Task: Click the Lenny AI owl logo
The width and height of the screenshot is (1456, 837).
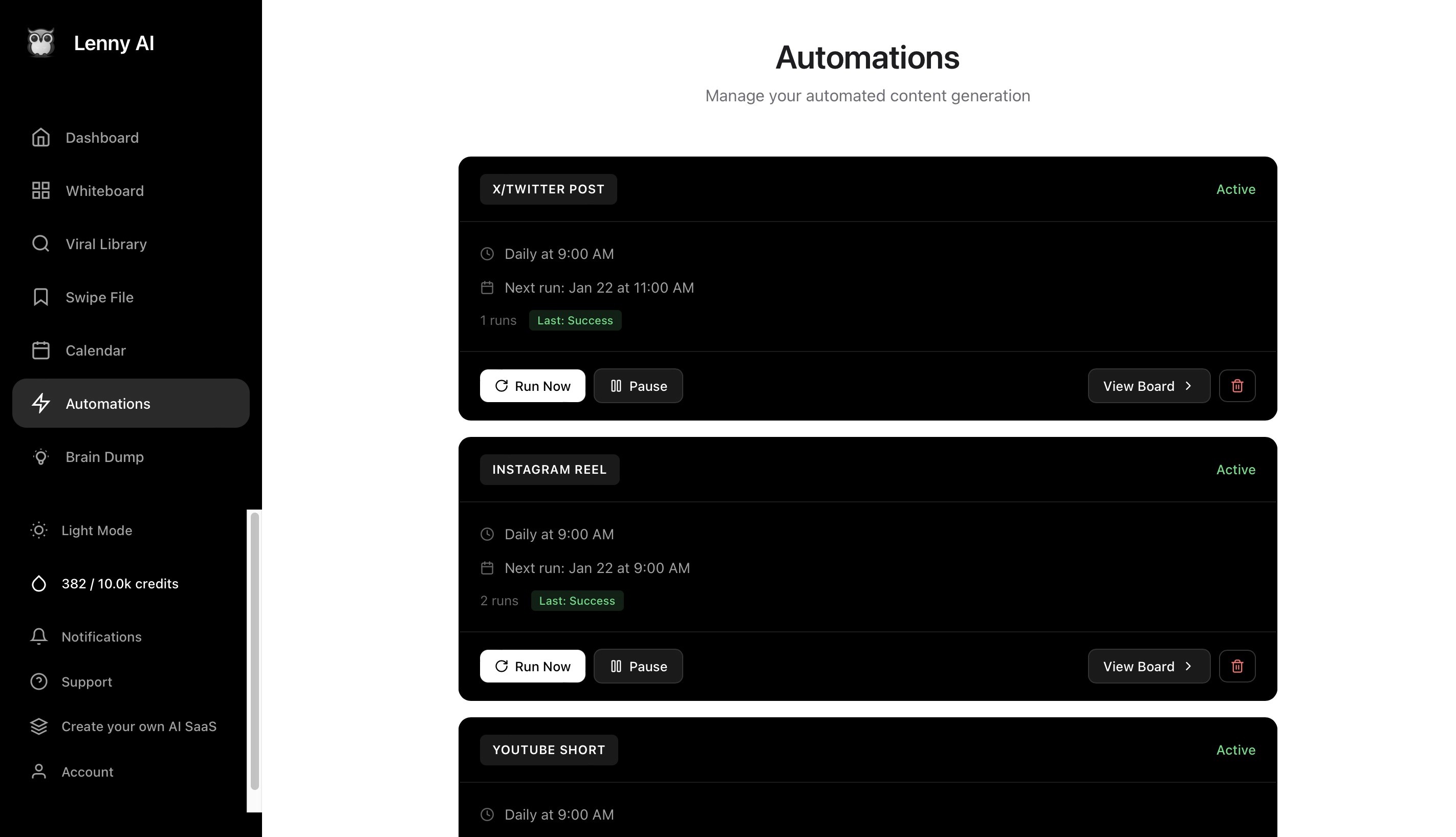Action: click(41, 42)
